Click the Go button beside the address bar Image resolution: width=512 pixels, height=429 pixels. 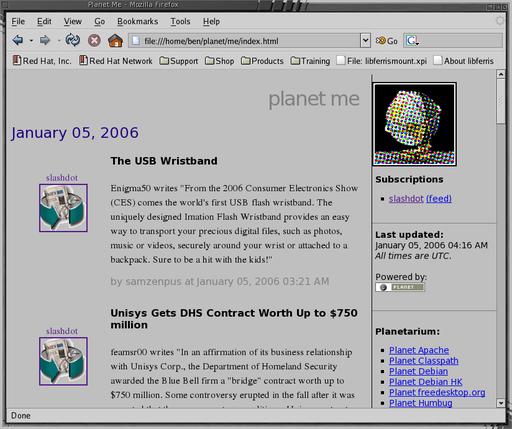coord(387,41)
